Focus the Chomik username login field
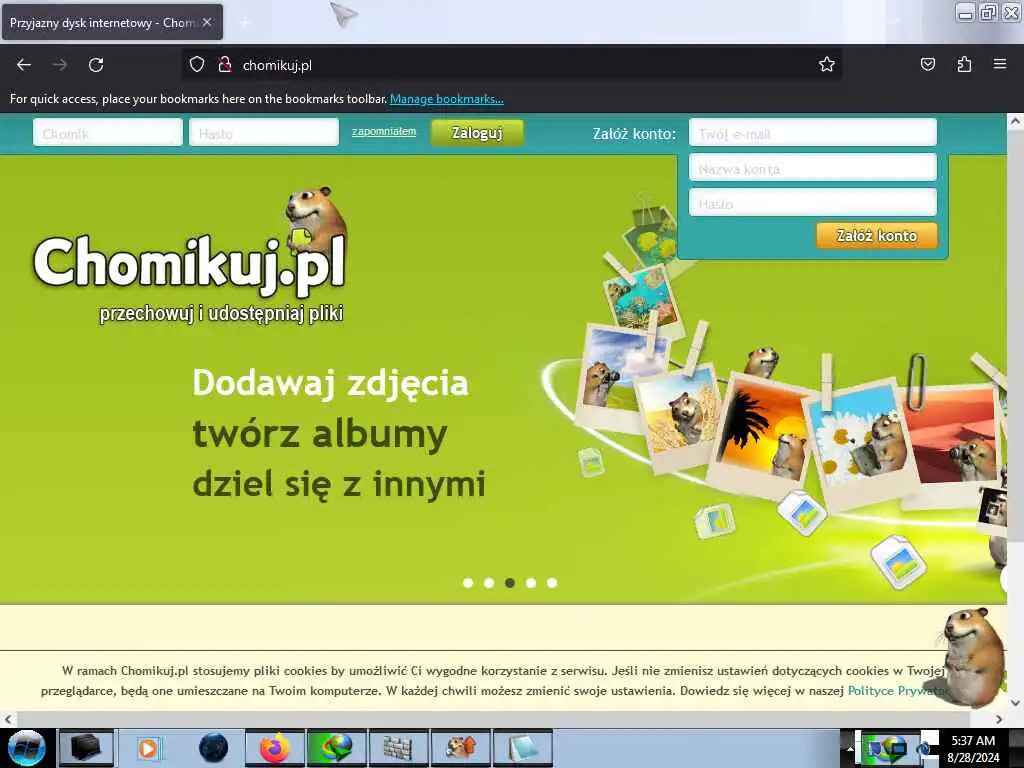 (108, 133)
